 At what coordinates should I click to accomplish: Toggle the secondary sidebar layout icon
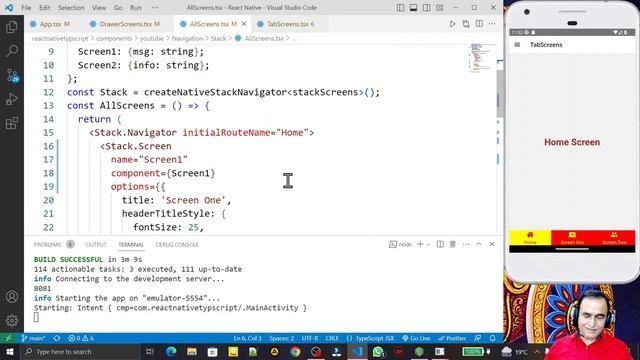point(427,8)
